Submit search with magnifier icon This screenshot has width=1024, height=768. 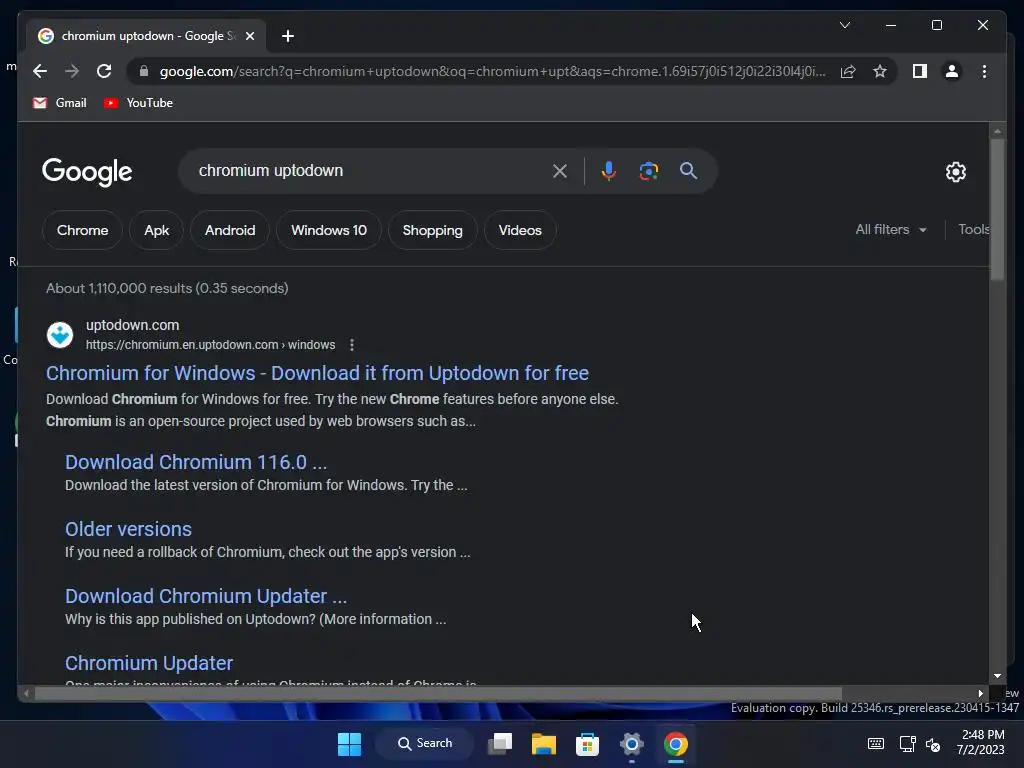(688, 171)
